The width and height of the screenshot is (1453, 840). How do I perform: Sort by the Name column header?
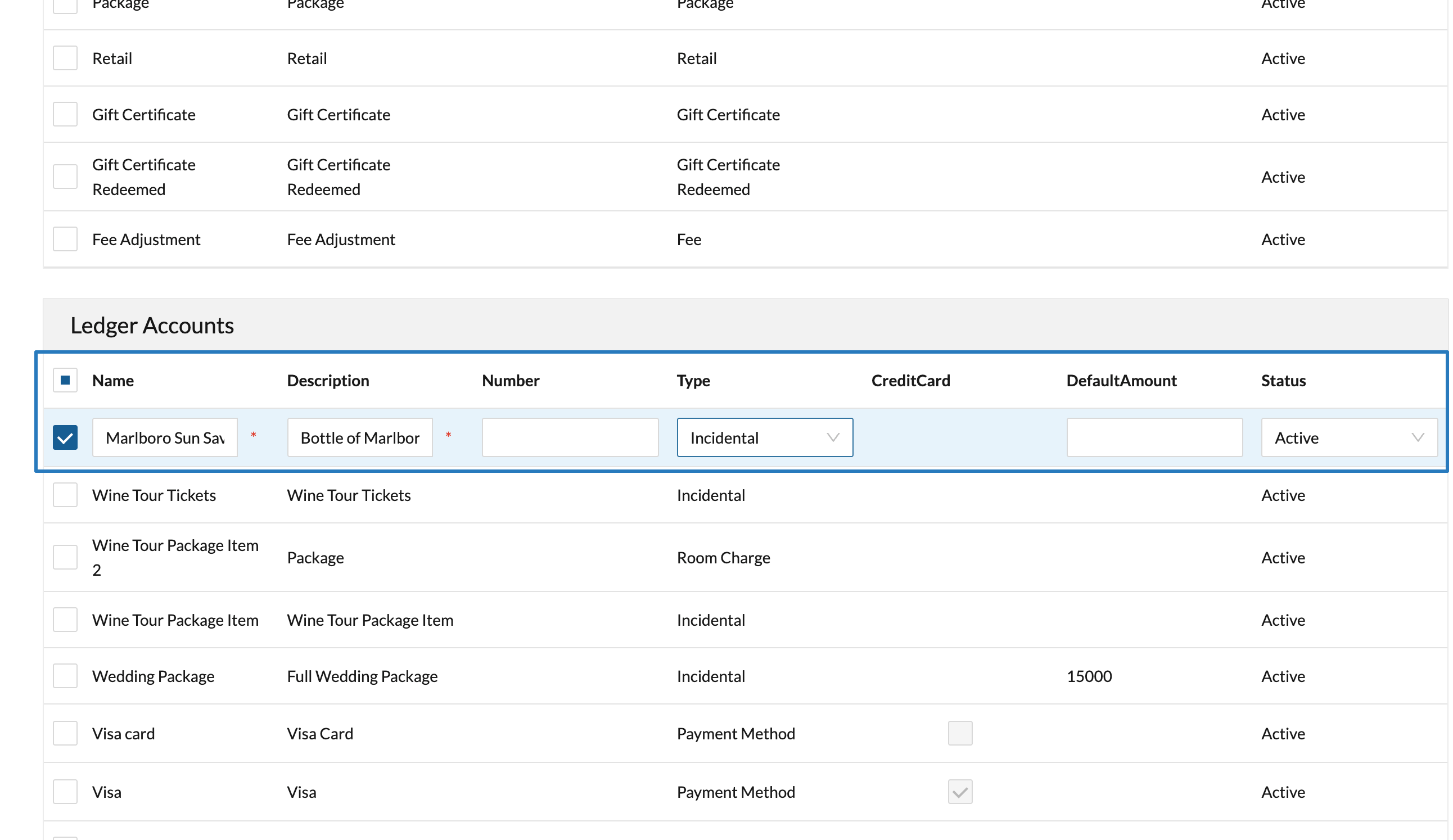click(113, 381)
